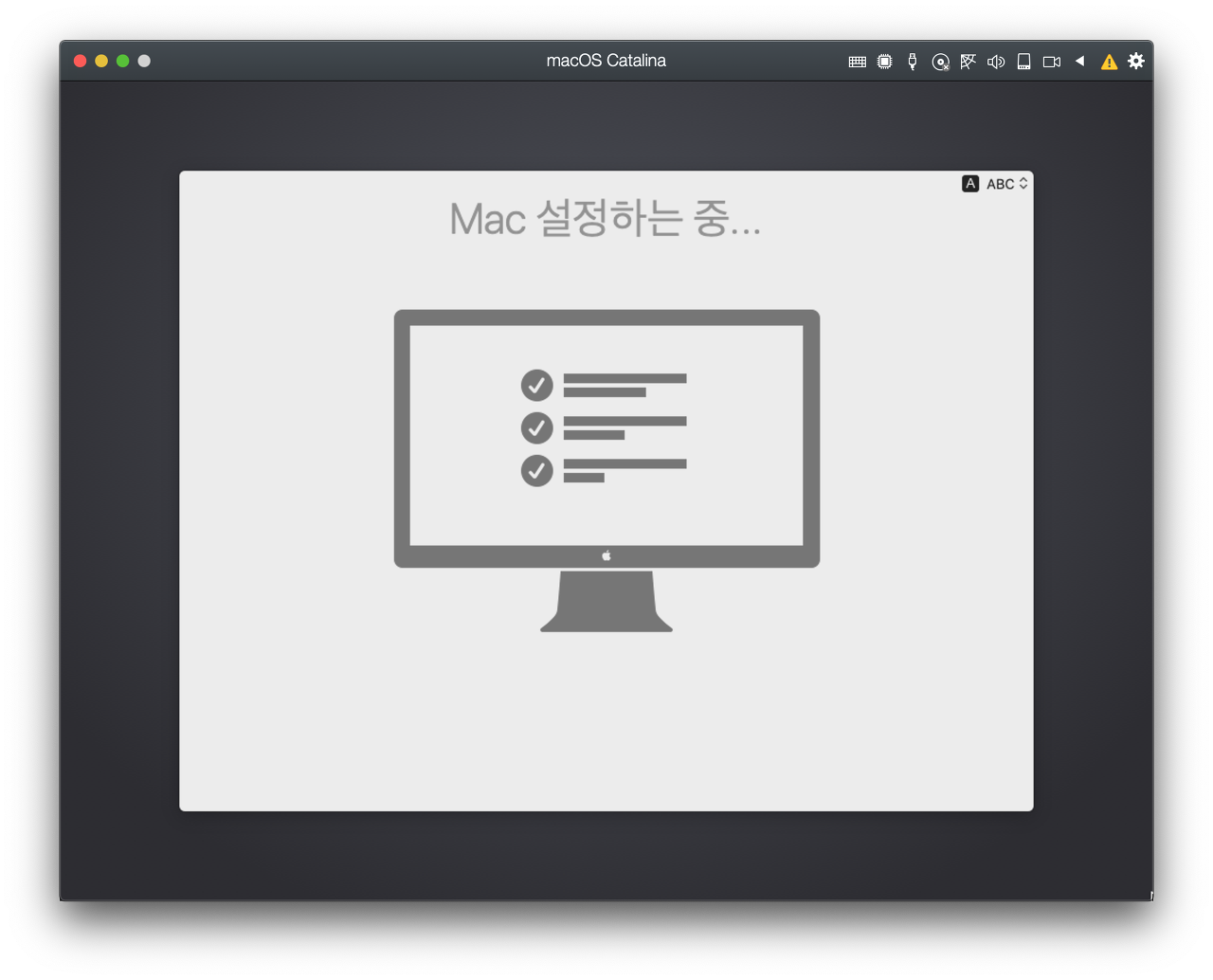Collapse the status icons with left arrow

tap(1079, 61)
